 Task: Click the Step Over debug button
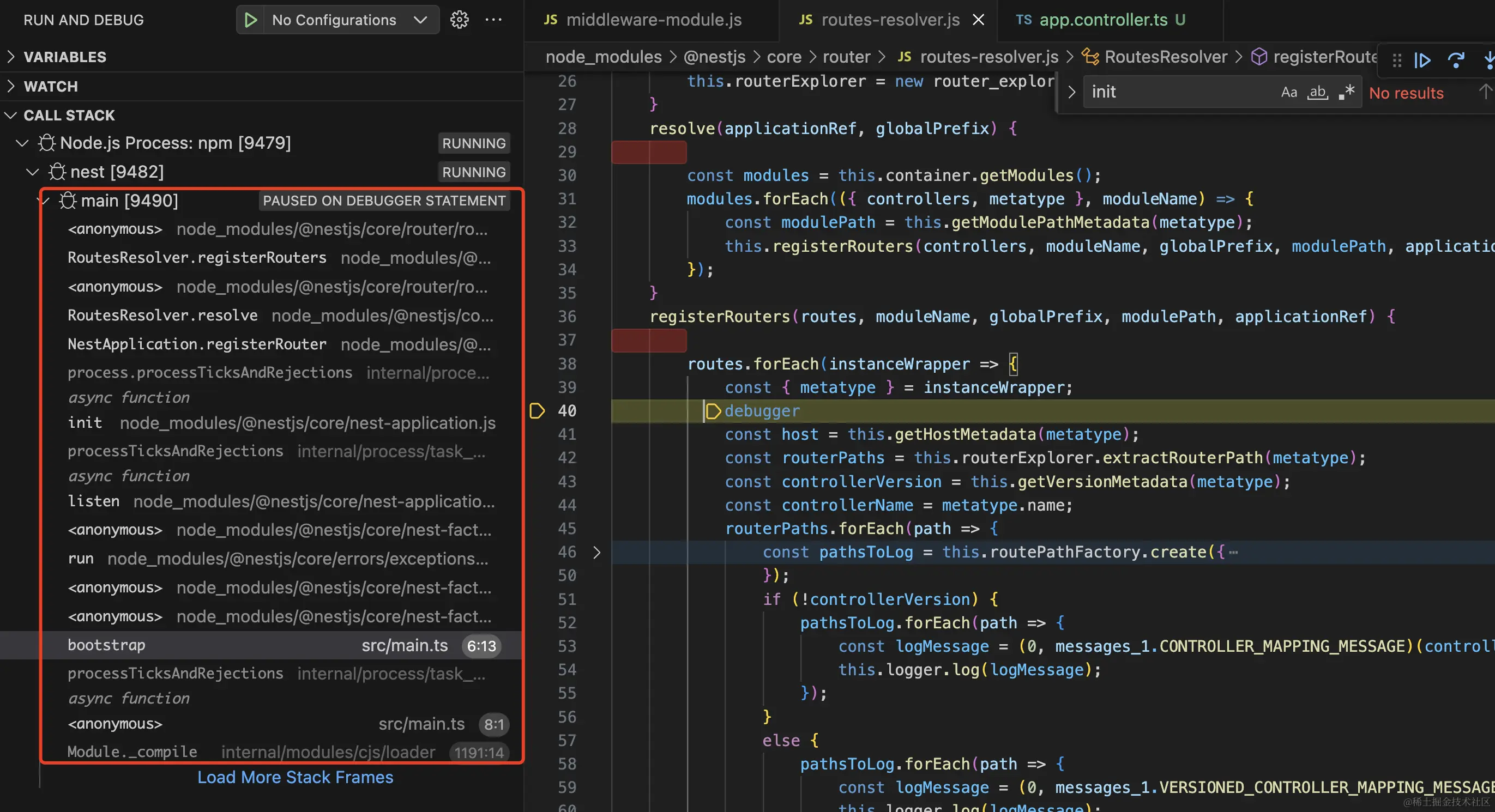(x=1456, y=60)
